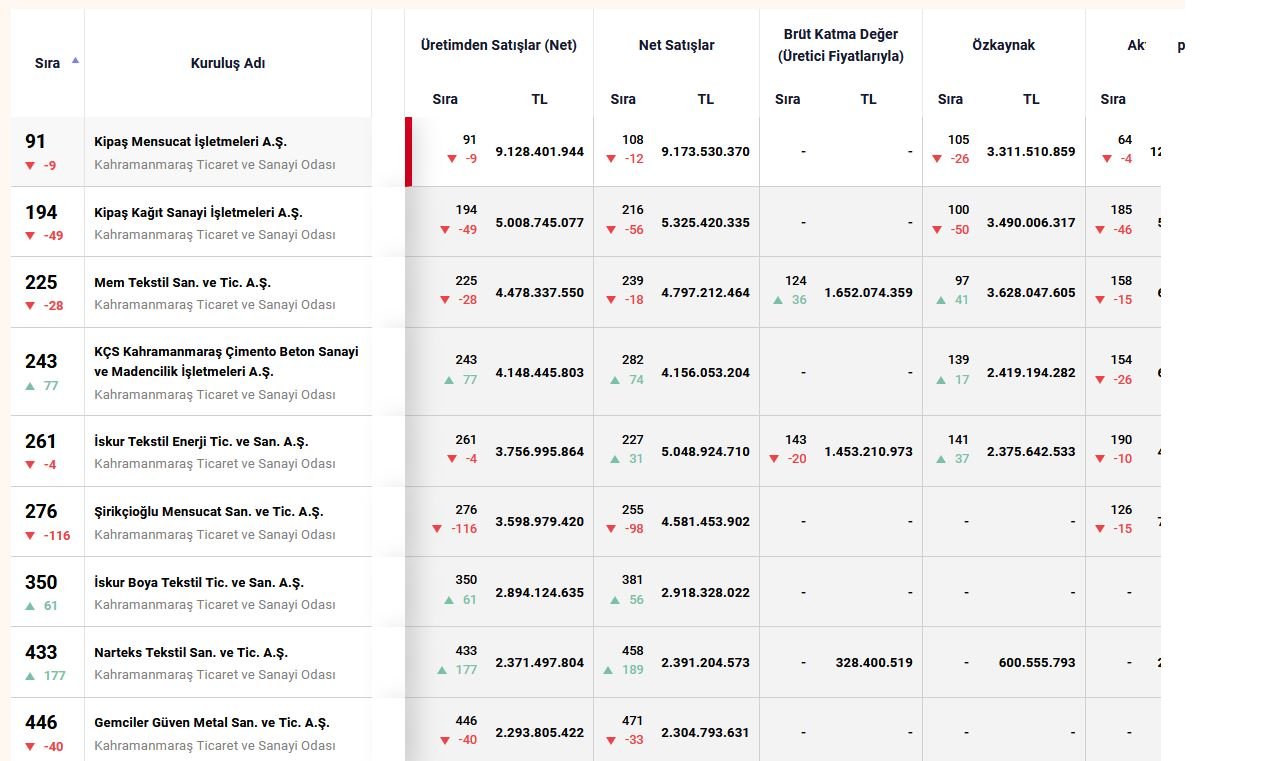1280x761 pixels.
Task: Open Kipaş Mensucat İşletmeleri A.Ş. company entry
Action: tap(190, 142)
